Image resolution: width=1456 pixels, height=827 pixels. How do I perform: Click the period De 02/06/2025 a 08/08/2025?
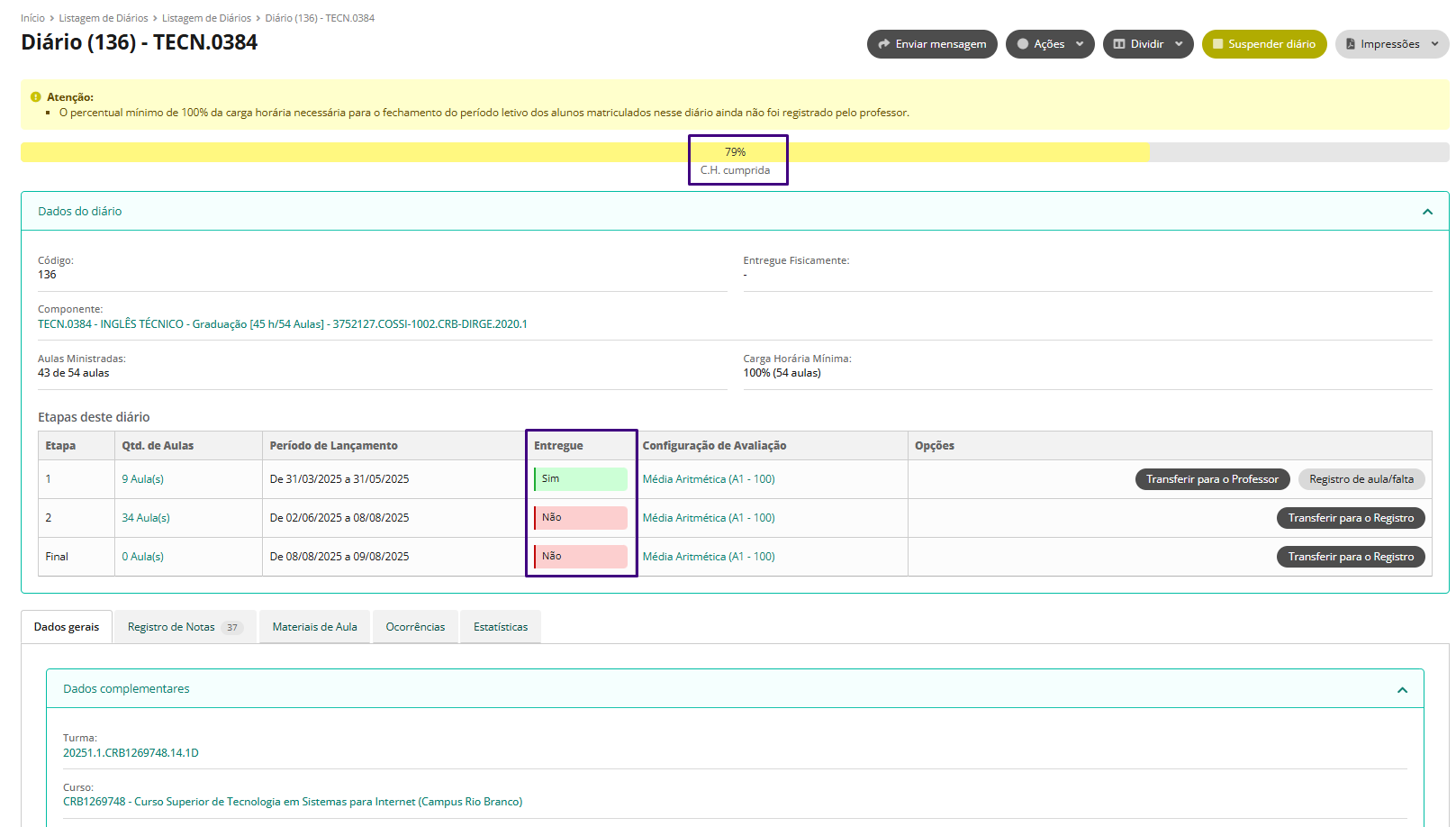click(x=339, y=518)
